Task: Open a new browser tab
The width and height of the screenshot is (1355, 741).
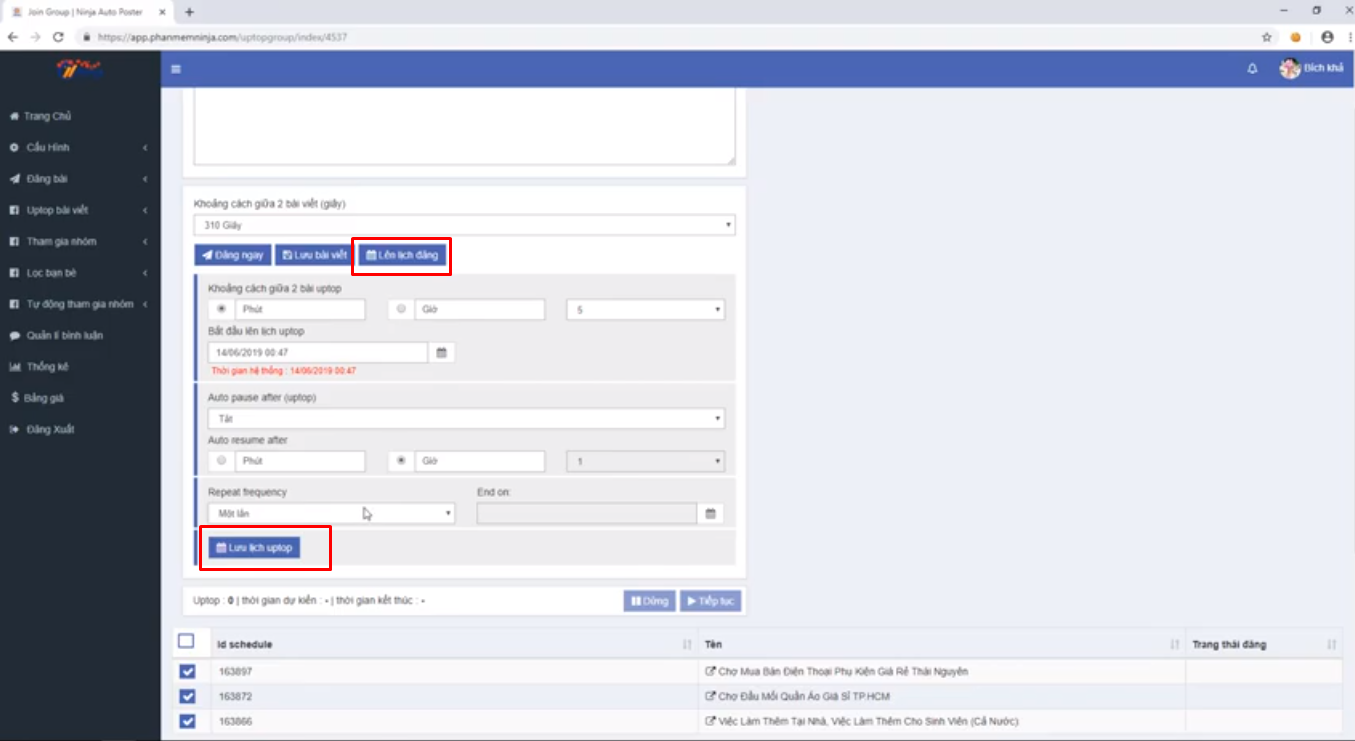Action: click(x=190, y=12)
